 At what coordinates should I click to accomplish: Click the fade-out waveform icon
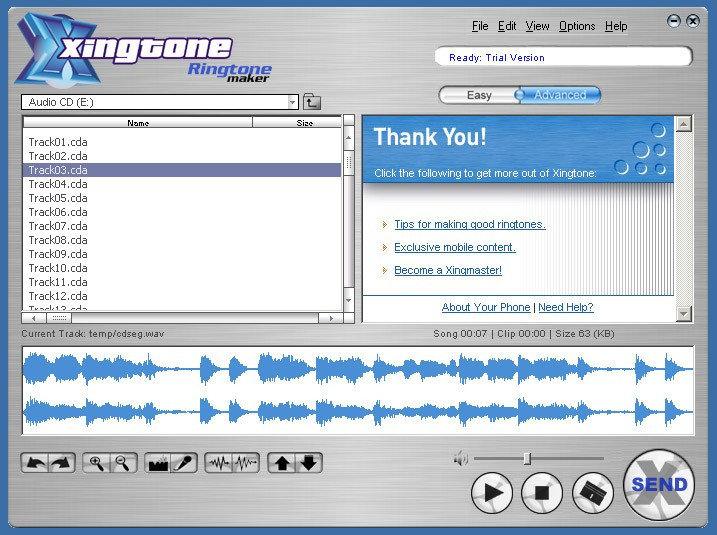click(x=246, y=463)
